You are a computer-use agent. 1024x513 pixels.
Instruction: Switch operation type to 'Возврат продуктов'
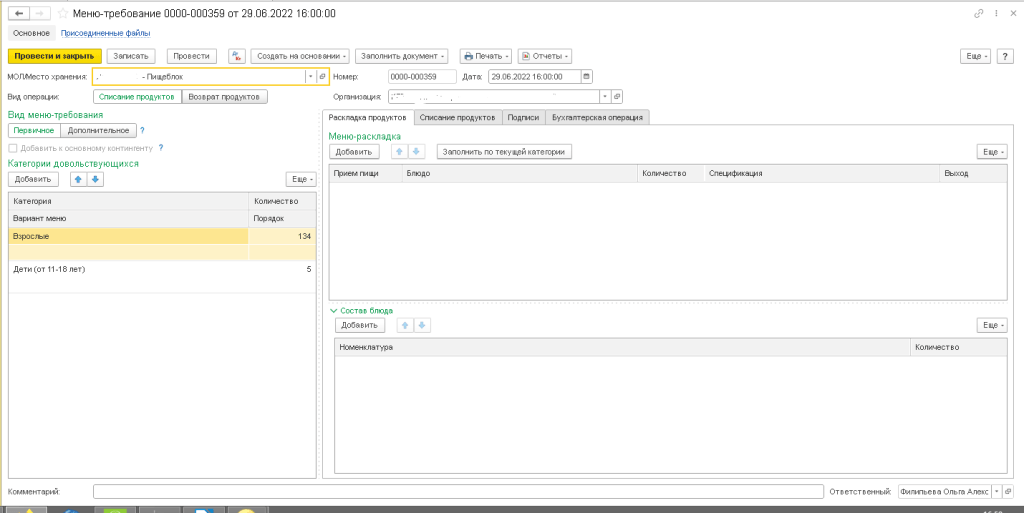coord(225,97)
